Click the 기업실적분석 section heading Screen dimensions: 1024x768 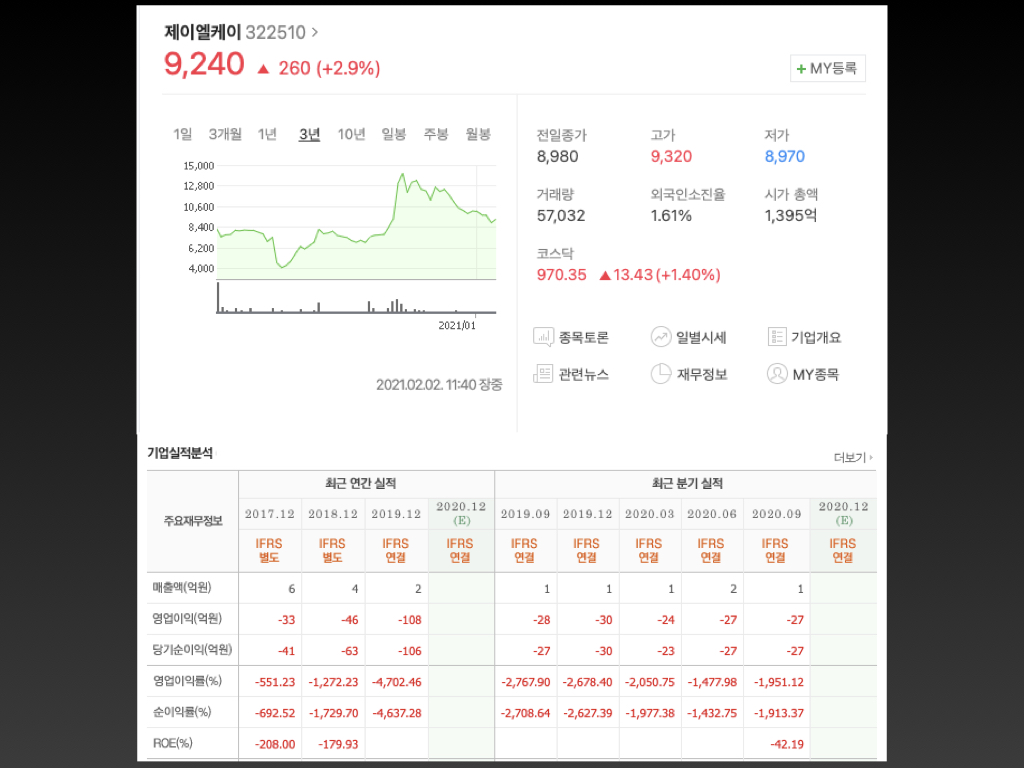(180, 453)
